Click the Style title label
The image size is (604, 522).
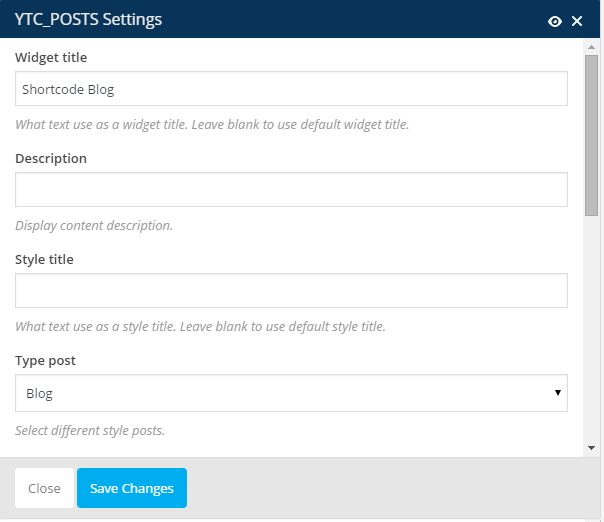44,259
